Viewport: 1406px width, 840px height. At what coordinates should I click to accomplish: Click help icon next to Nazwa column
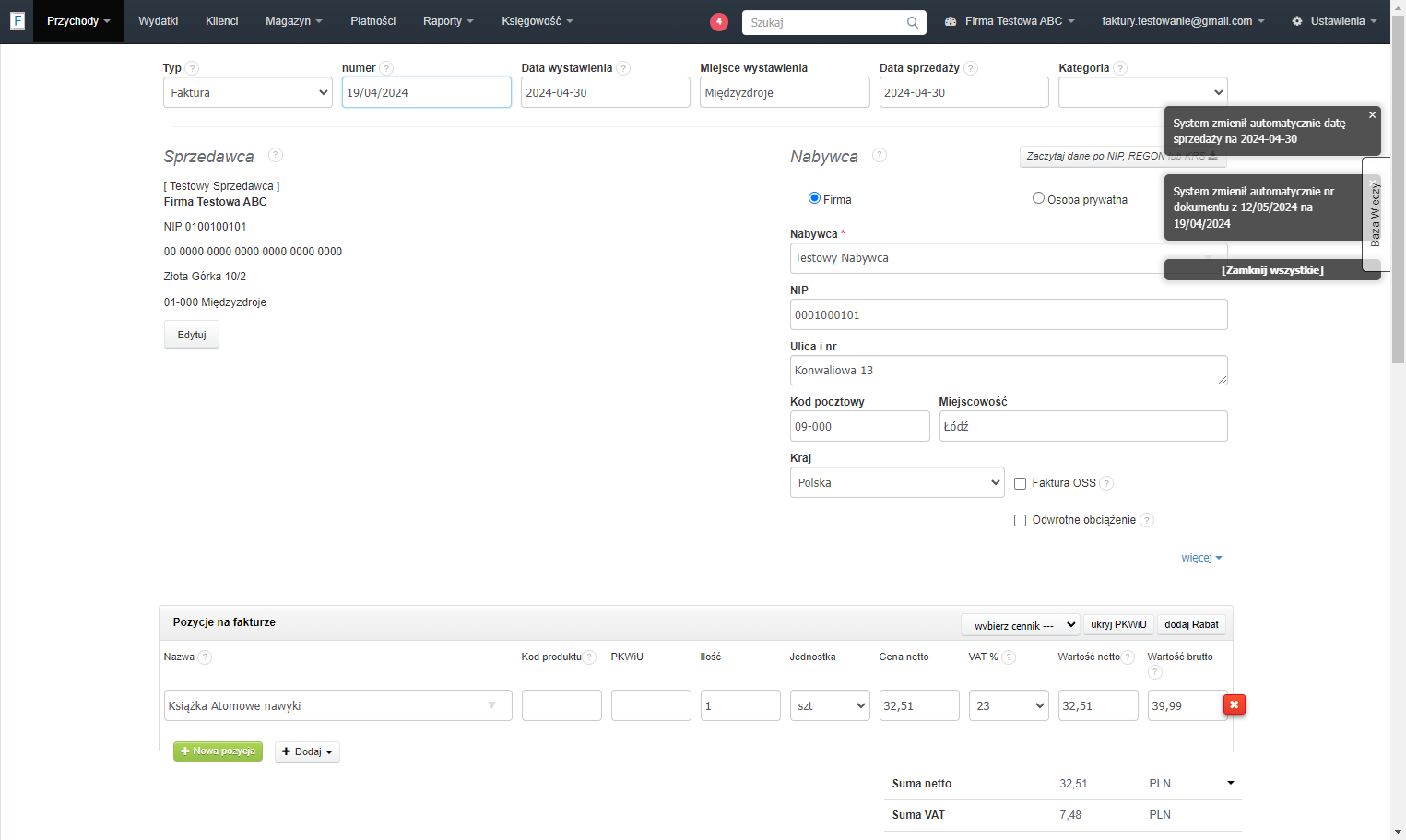tap(205, 657)
